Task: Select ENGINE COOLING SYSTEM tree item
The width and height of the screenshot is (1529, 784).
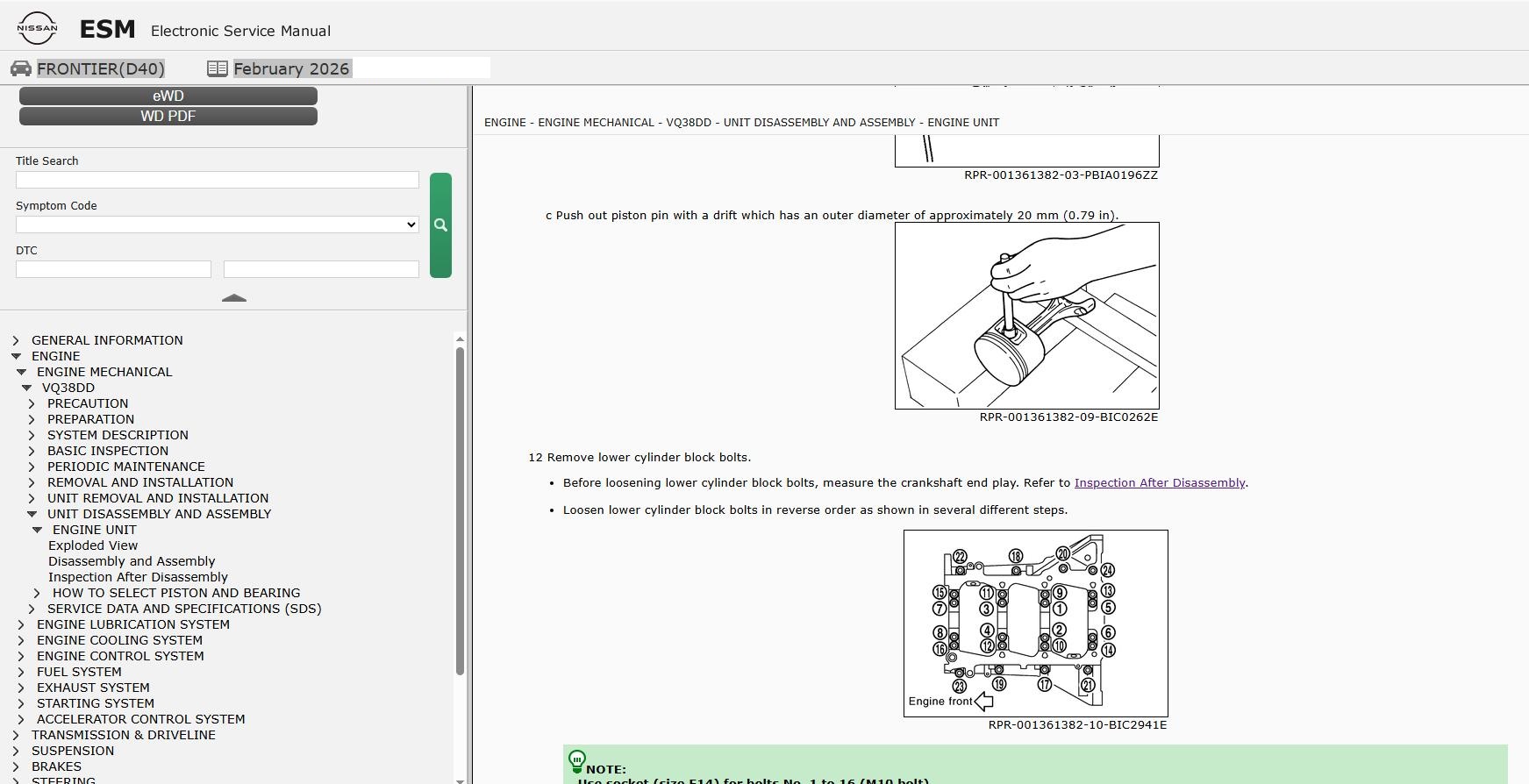Action: click(x=119, y=640)
